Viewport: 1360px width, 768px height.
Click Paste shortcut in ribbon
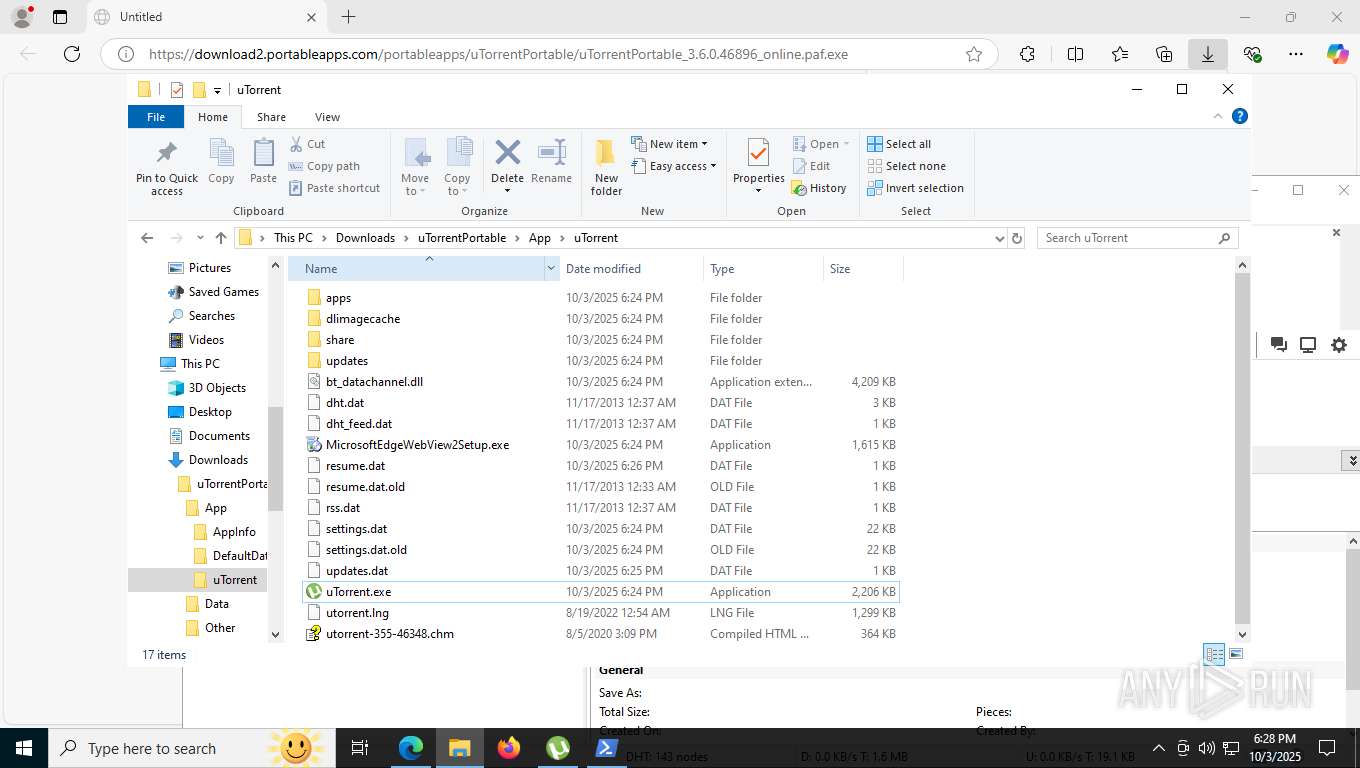tap(334, 188)
